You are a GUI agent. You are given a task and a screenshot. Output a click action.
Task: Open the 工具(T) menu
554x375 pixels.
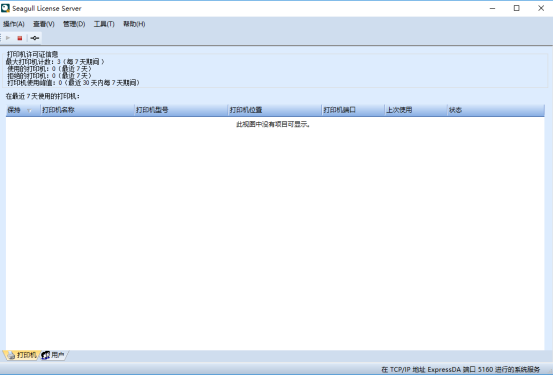tap(104, 24)
